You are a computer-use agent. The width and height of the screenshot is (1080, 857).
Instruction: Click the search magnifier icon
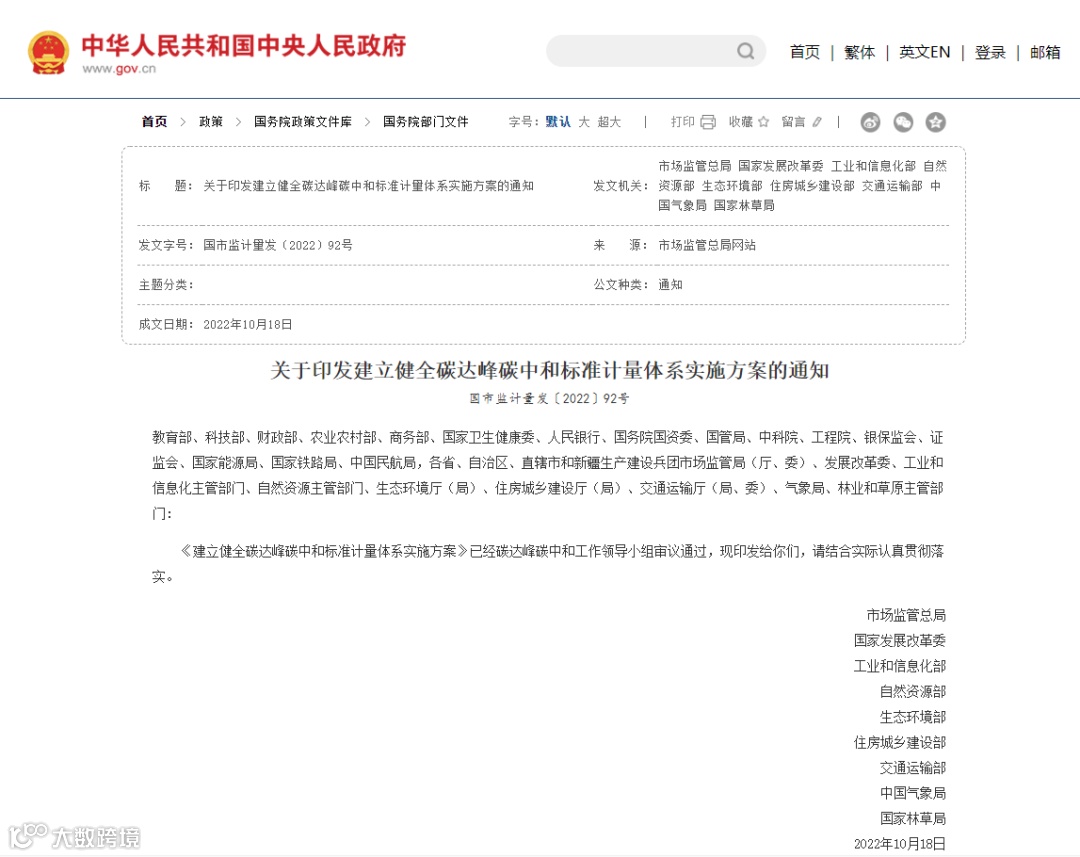[x=745, y=51]
